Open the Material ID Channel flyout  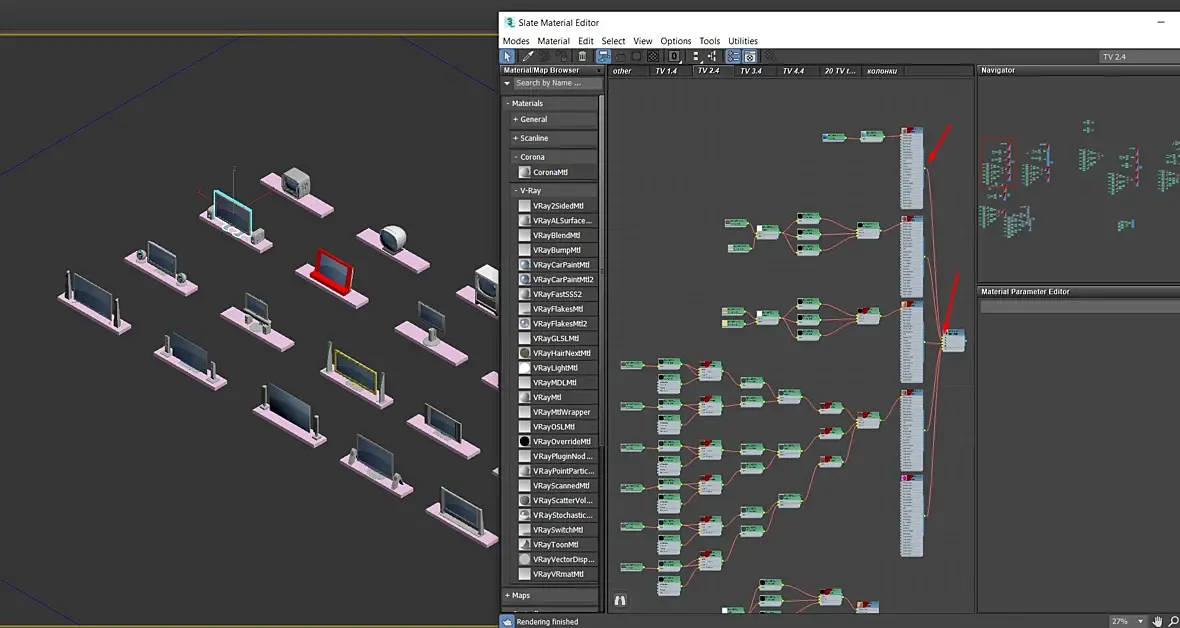674,56
